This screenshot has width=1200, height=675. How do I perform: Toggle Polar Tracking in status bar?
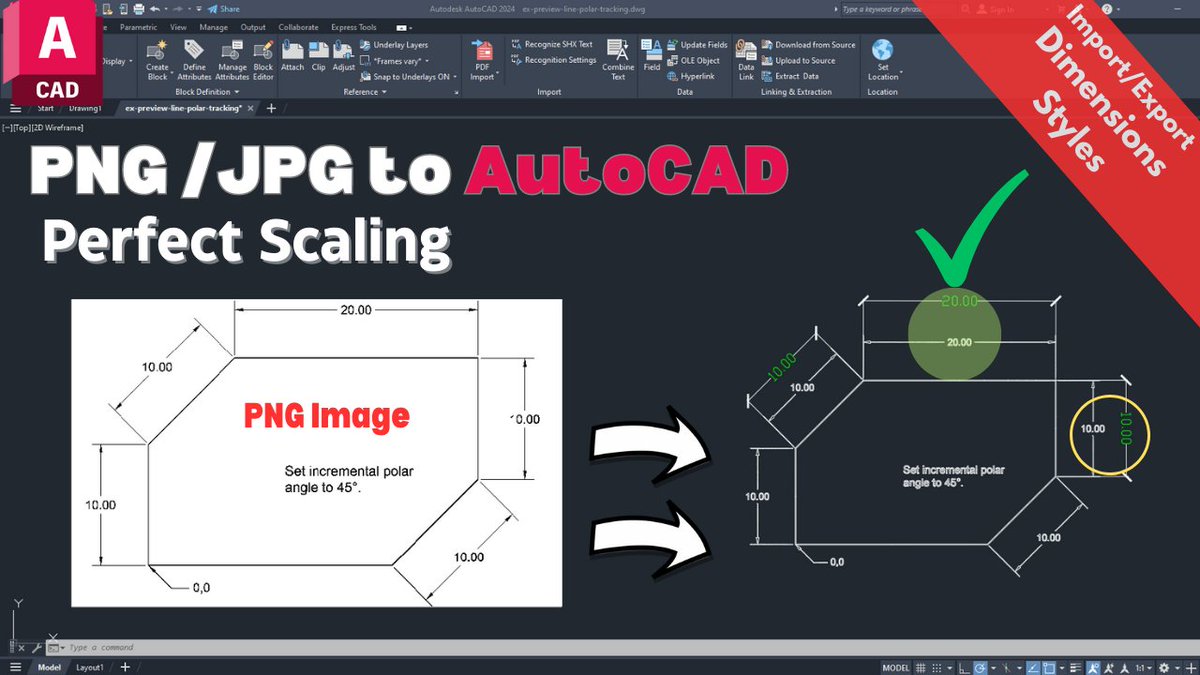tap(981, 667)
